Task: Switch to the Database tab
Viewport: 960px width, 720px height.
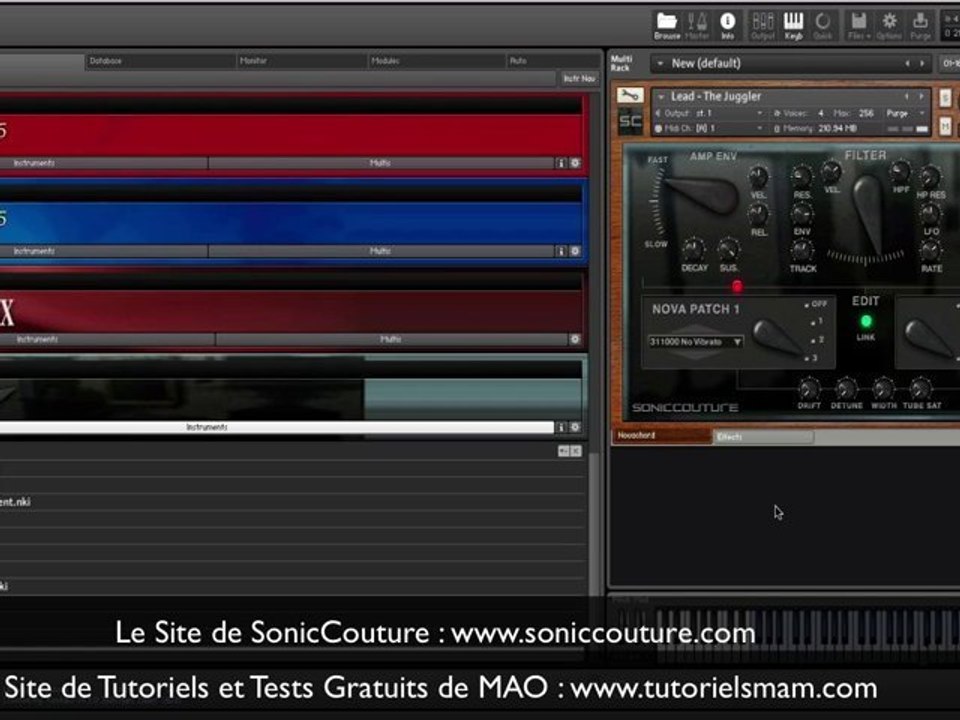Action: (x=160, y=61)
